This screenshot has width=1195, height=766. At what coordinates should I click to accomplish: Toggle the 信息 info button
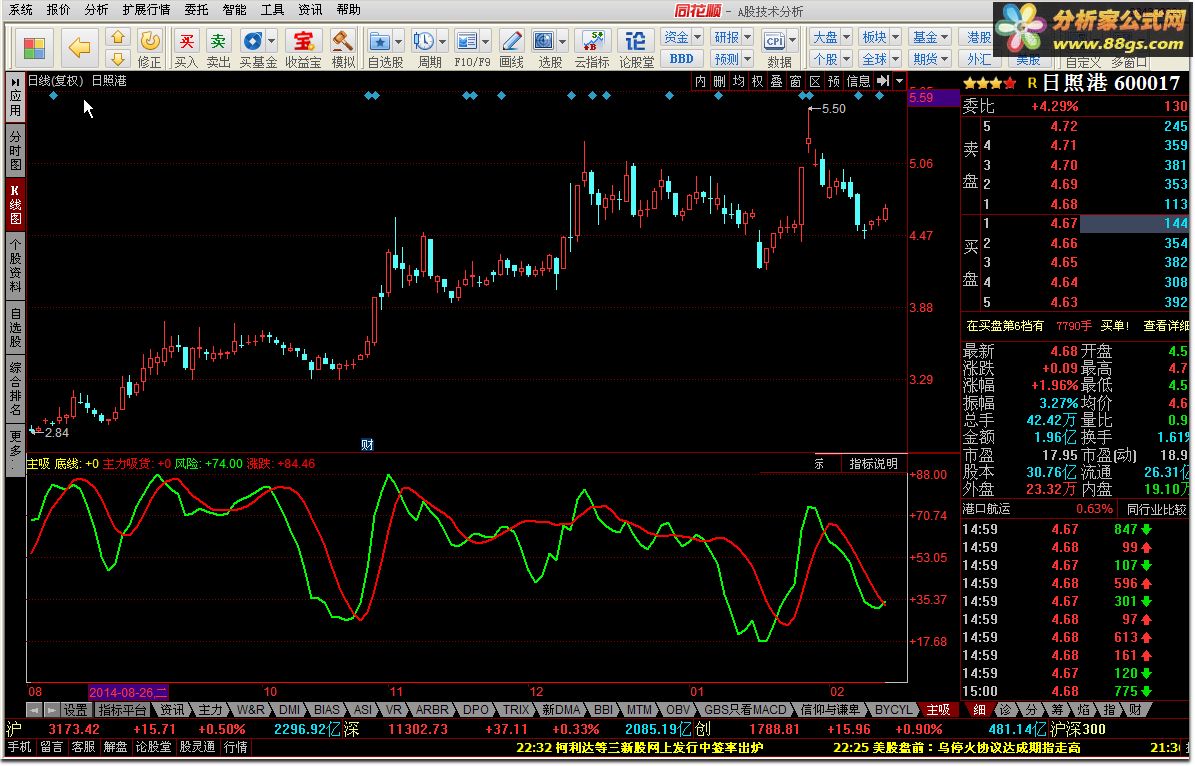point(858,81)
